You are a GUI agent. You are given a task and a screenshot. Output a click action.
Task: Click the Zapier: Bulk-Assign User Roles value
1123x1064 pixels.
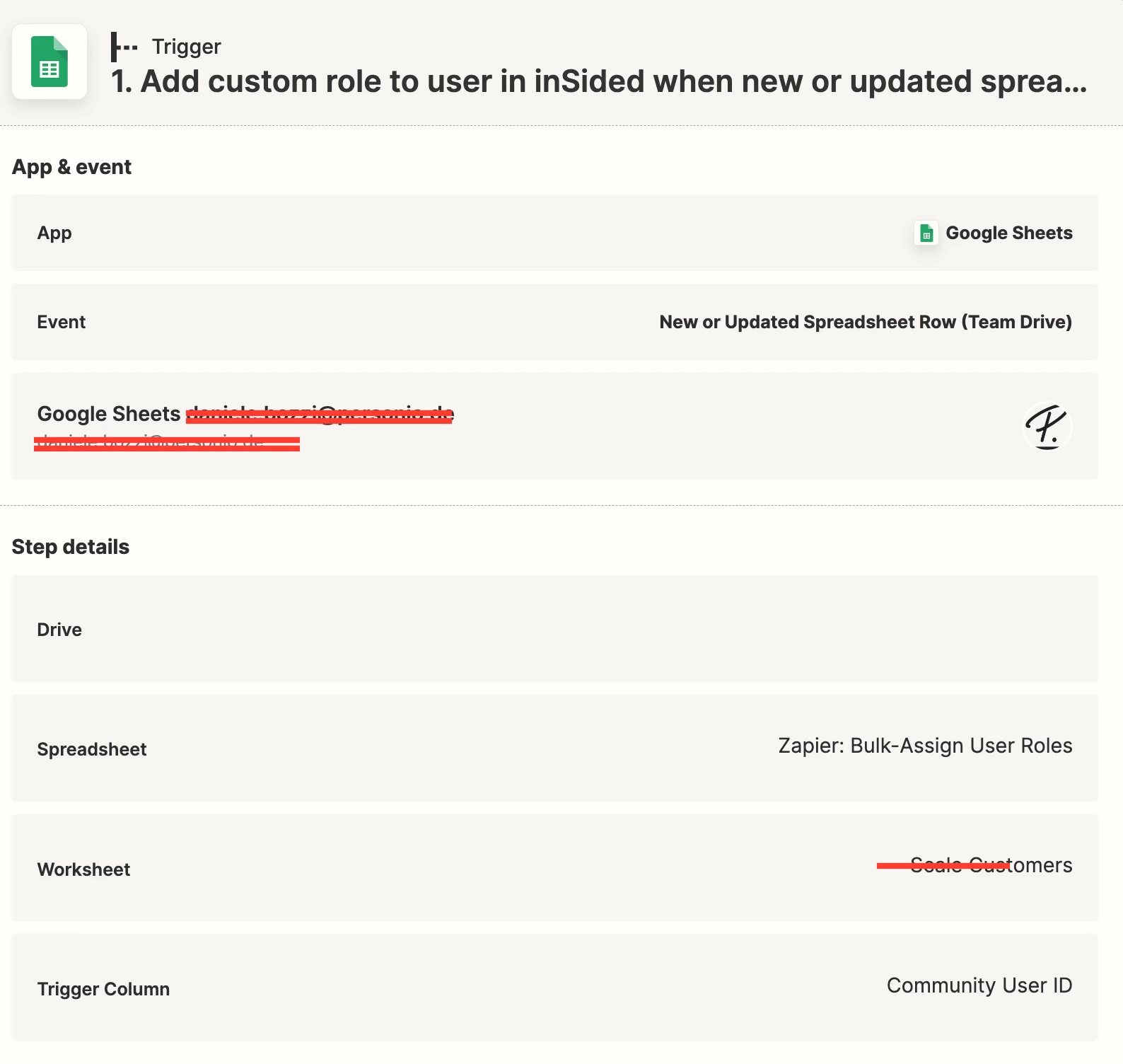coord(925,746)
